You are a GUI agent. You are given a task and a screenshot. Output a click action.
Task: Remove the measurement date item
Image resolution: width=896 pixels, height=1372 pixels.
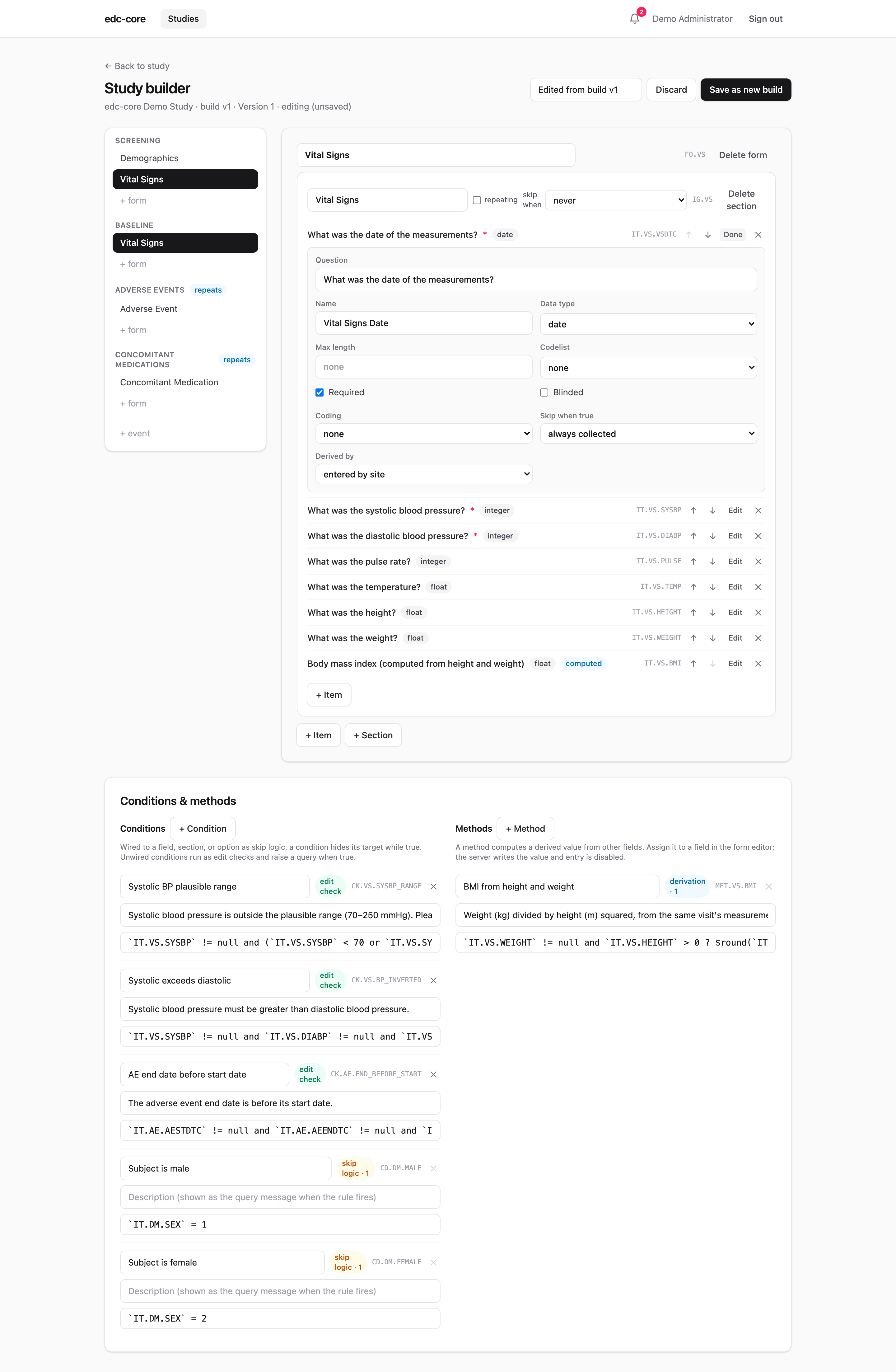758,235
